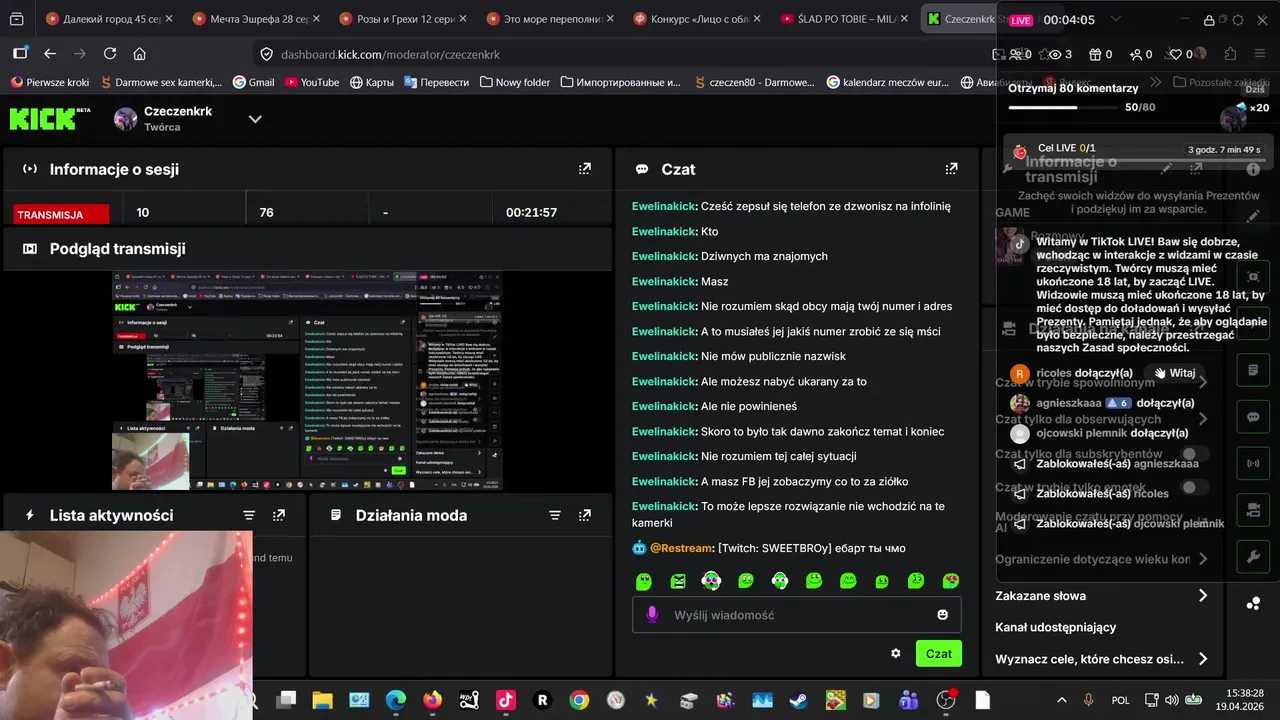The width and height of the screenshot is (1280, 720).
Task: Show hidden system tray icons
Action: (x=1061, y=700)
